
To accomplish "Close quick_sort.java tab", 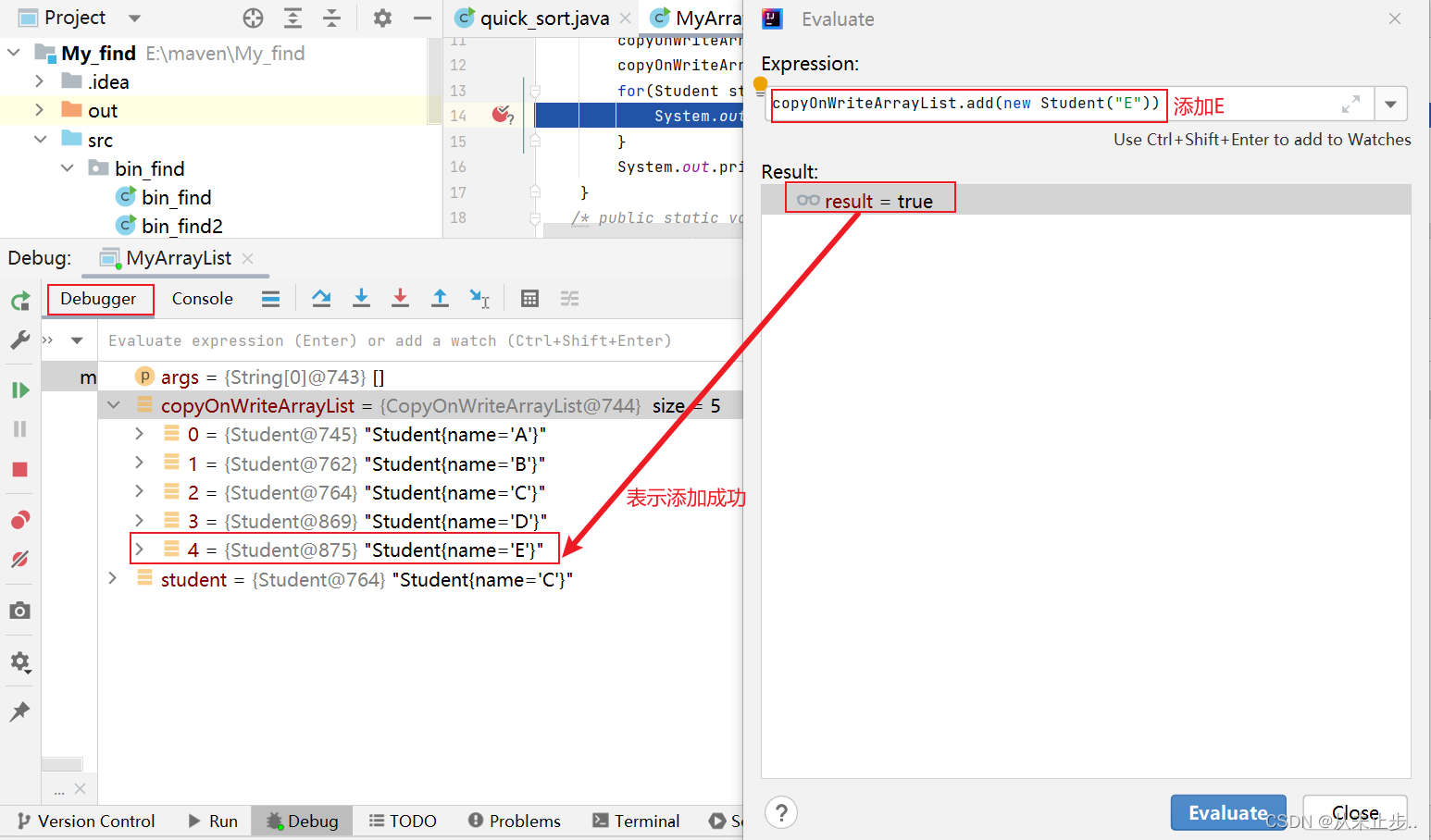I will tap(626, 19).
